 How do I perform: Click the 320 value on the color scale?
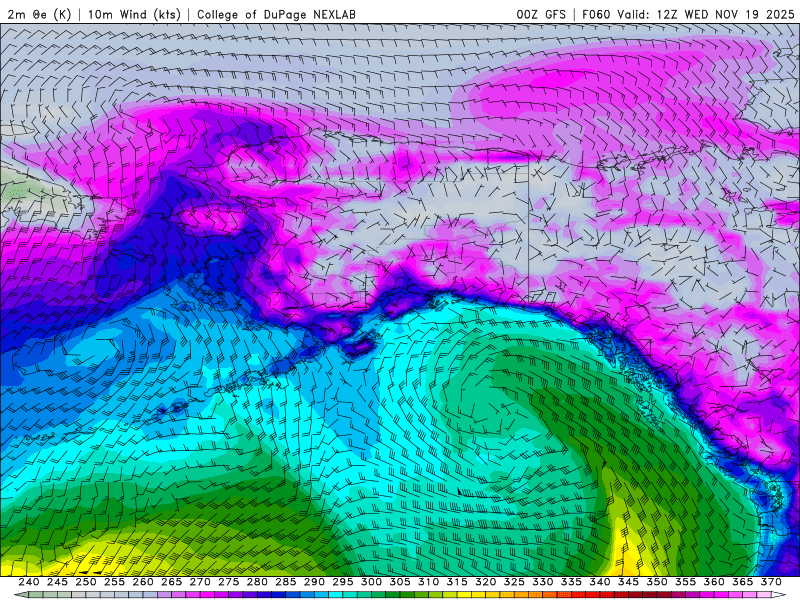(486, 582)
